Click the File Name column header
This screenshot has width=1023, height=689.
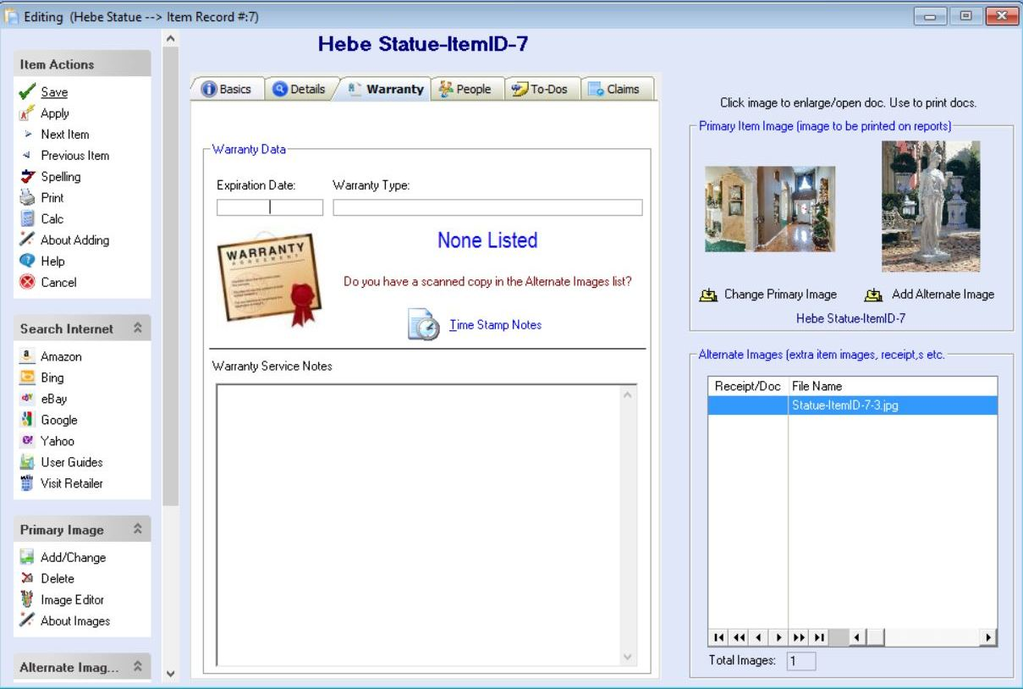(x=893, y=386)
